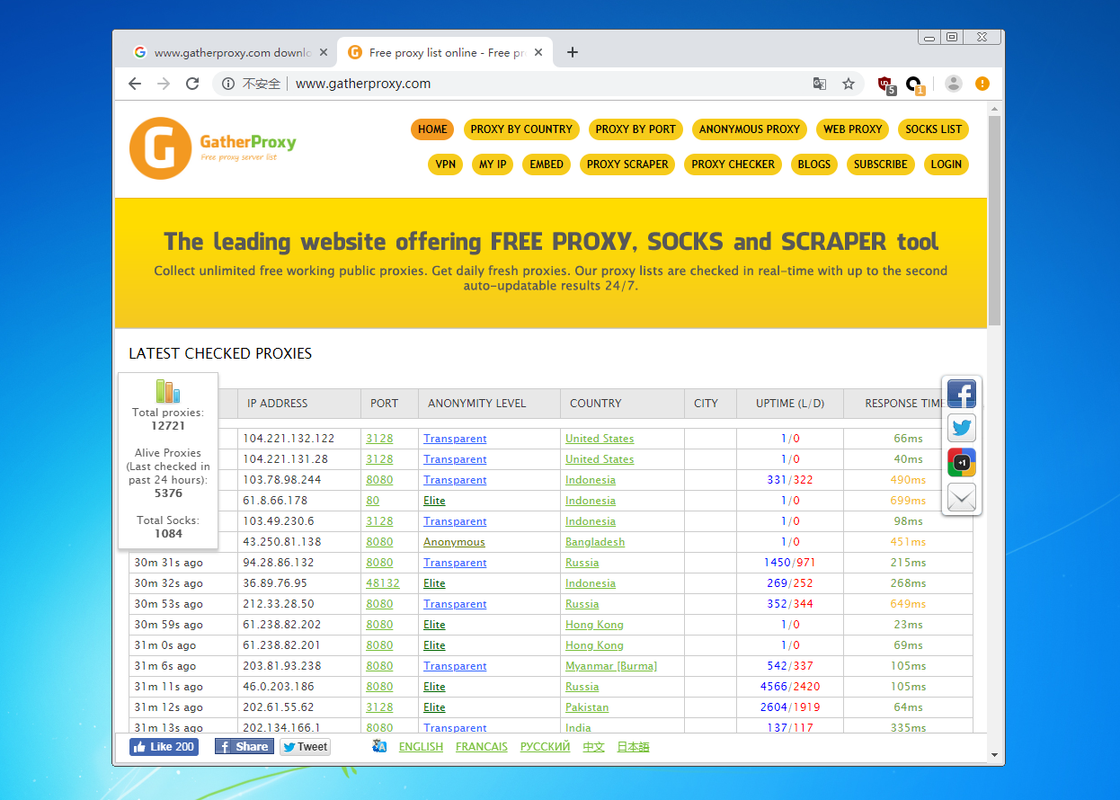Open the HOME menu item
The width and height of the screenshot is (1120, 800).
(432, 129)
